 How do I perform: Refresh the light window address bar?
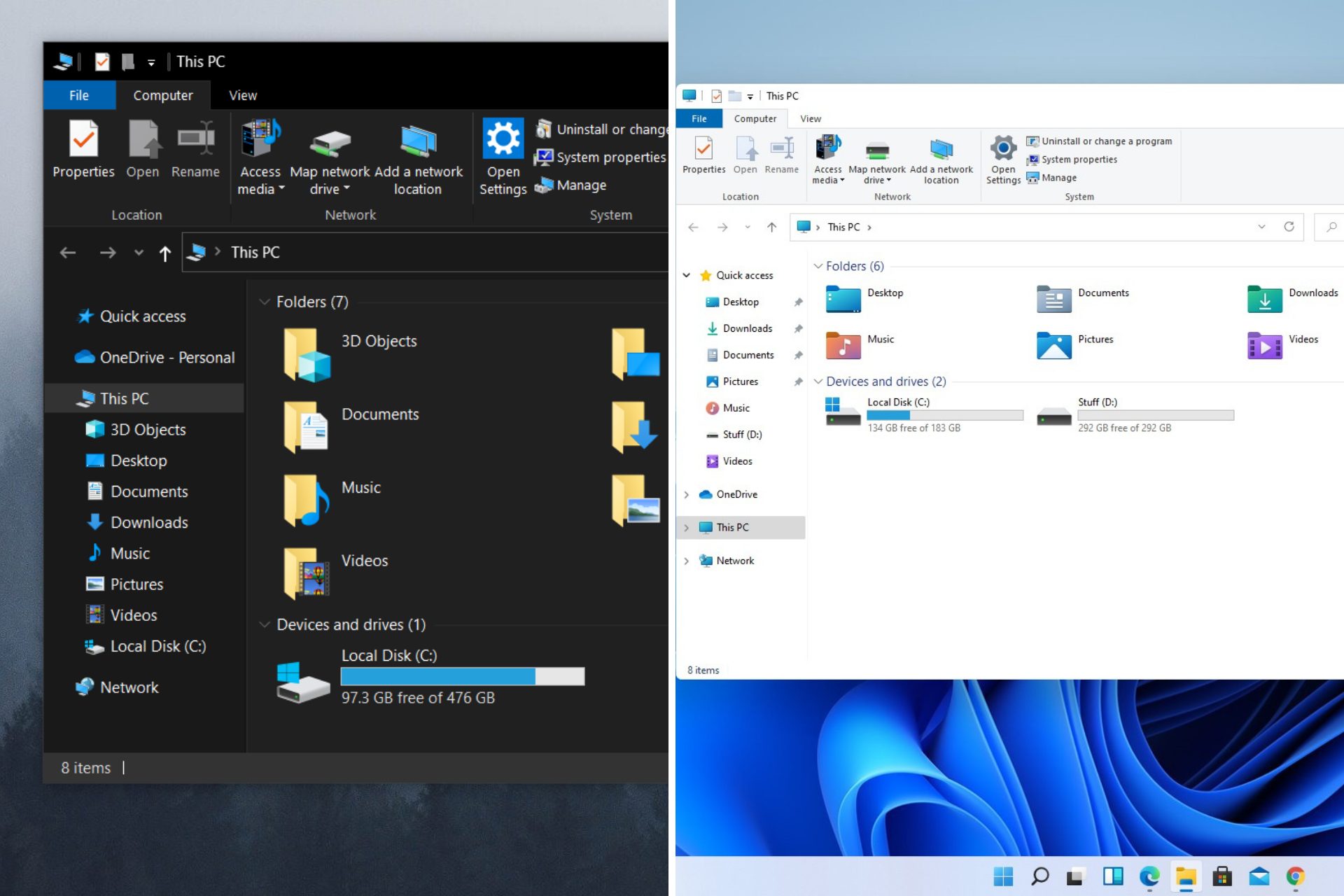coord(1289,227)
